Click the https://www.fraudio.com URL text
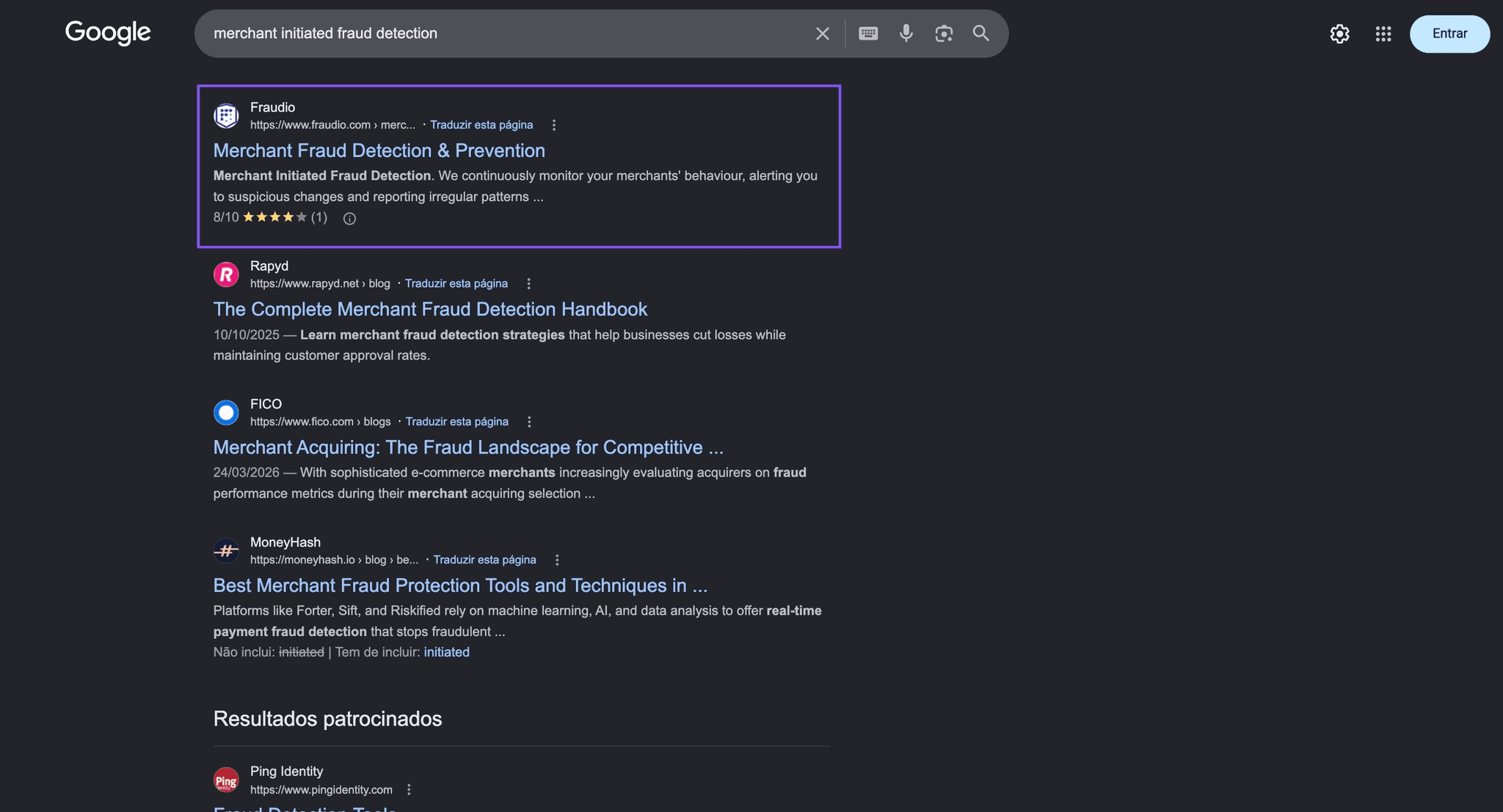Screen dimensions: 1503x812 pyautogui.click(x=332, y=125)
